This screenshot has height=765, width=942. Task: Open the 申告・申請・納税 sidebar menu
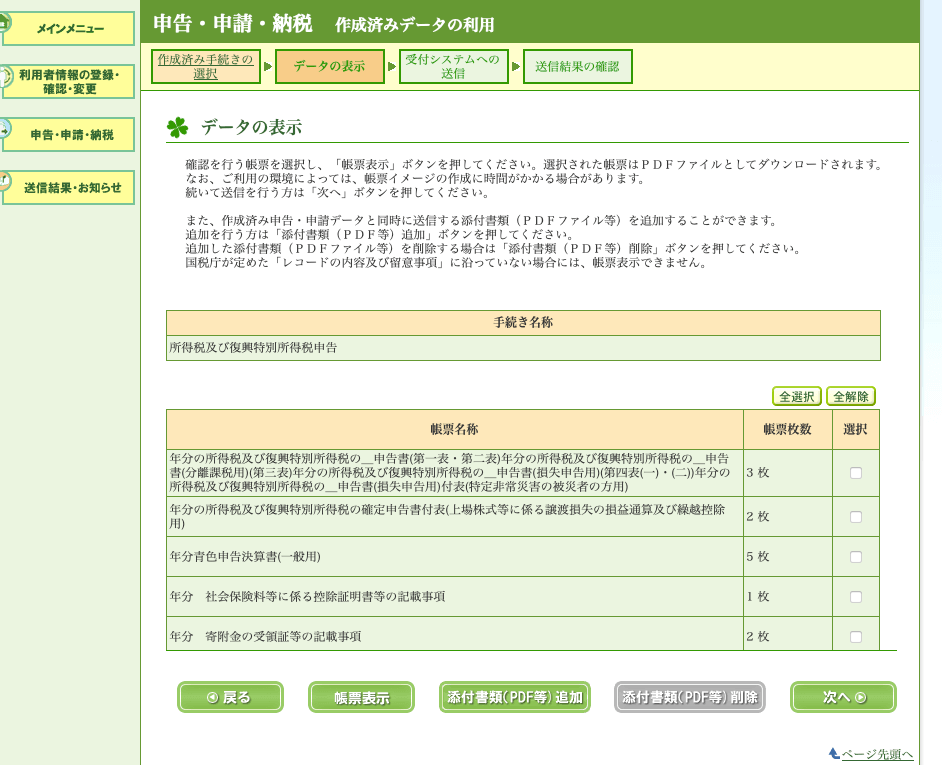click(x=67, y=135)
